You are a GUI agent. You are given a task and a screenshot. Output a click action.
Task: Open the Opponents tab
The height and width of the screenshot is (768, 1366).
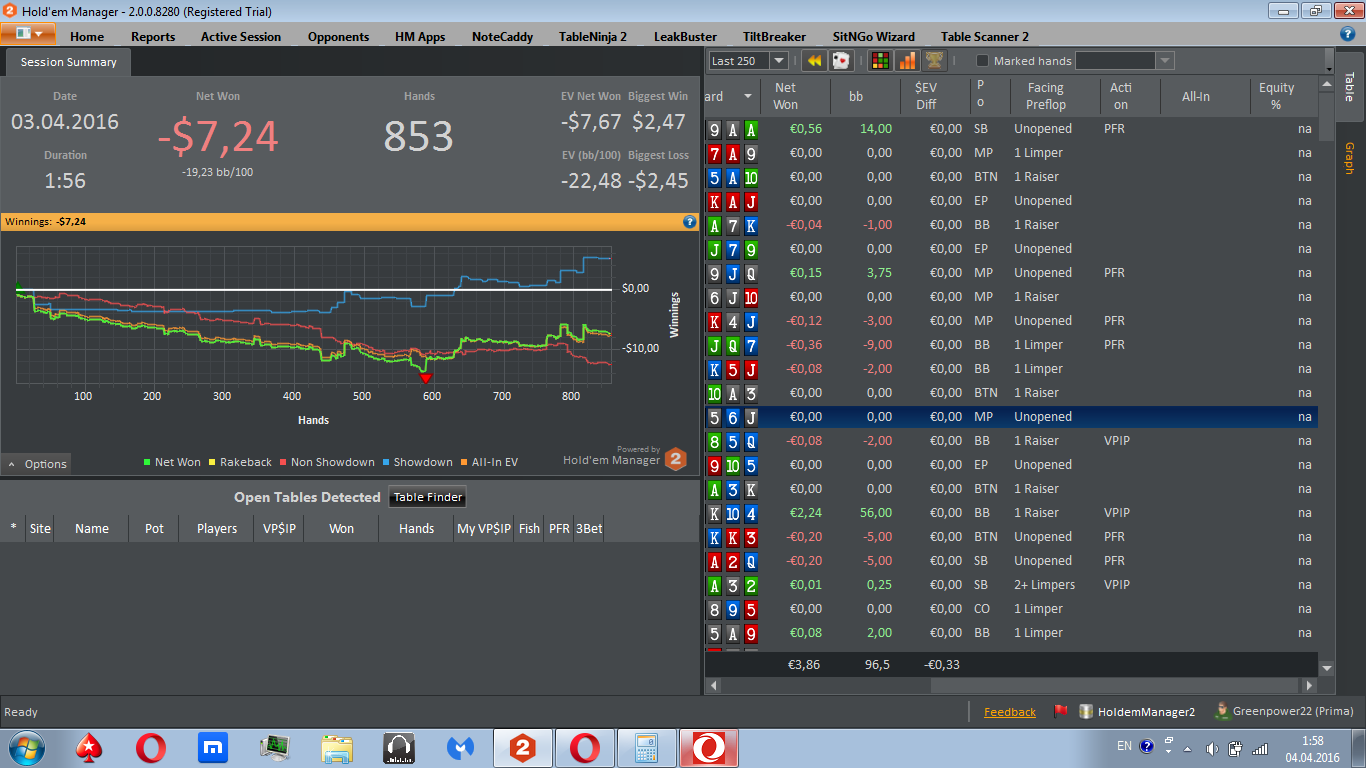point(338,36)
